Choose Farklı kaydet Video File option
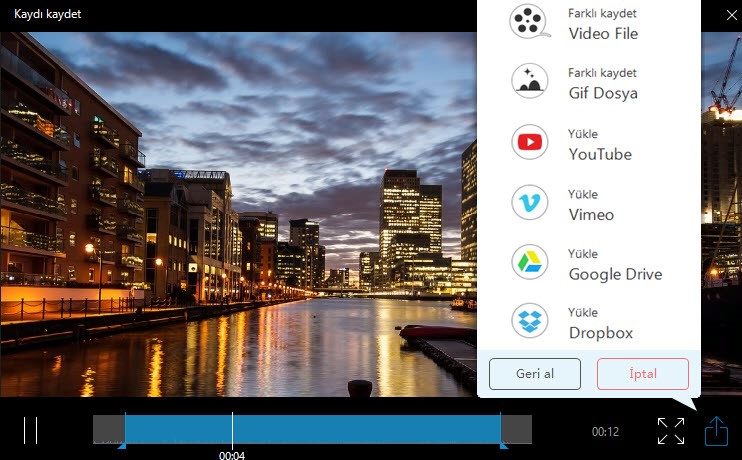Image resolution: width=742 pixels, height=460 pixels. coord(589,24)
